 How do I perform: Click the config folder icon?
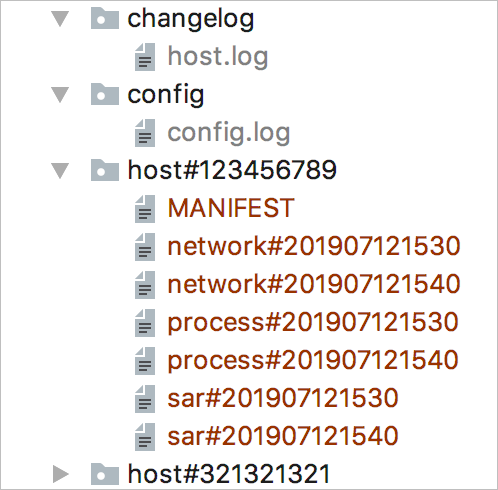105,95
